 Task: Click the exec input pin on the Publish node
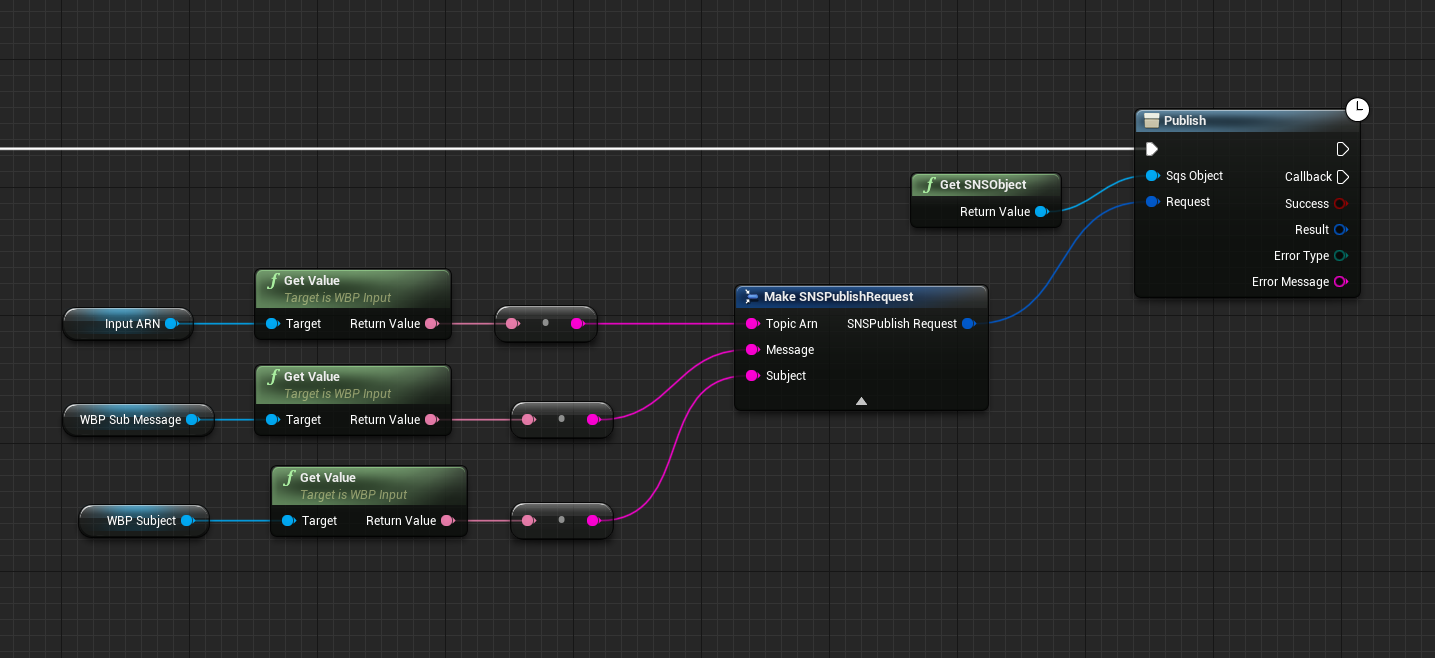coord(1151,148)
